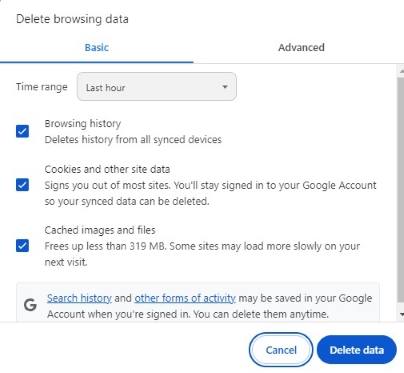Click the 'Cookies and other site data' heading

107,169
